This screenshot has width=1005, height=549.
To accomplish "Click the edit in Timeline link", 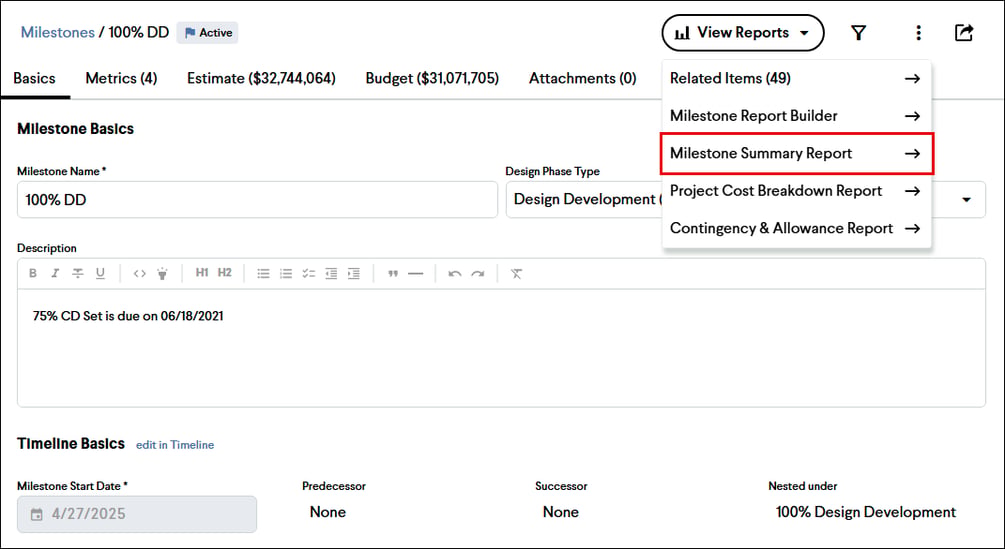I will click(x=175, y=445).
